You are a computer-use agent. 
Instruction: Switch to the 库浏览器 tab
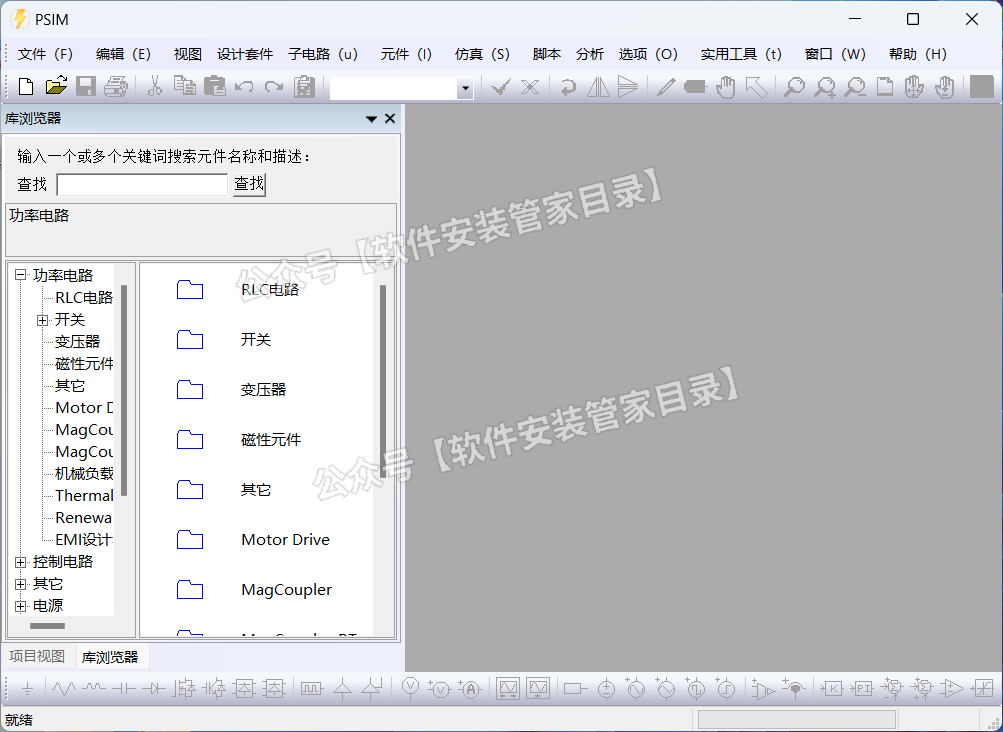point(110,657)
